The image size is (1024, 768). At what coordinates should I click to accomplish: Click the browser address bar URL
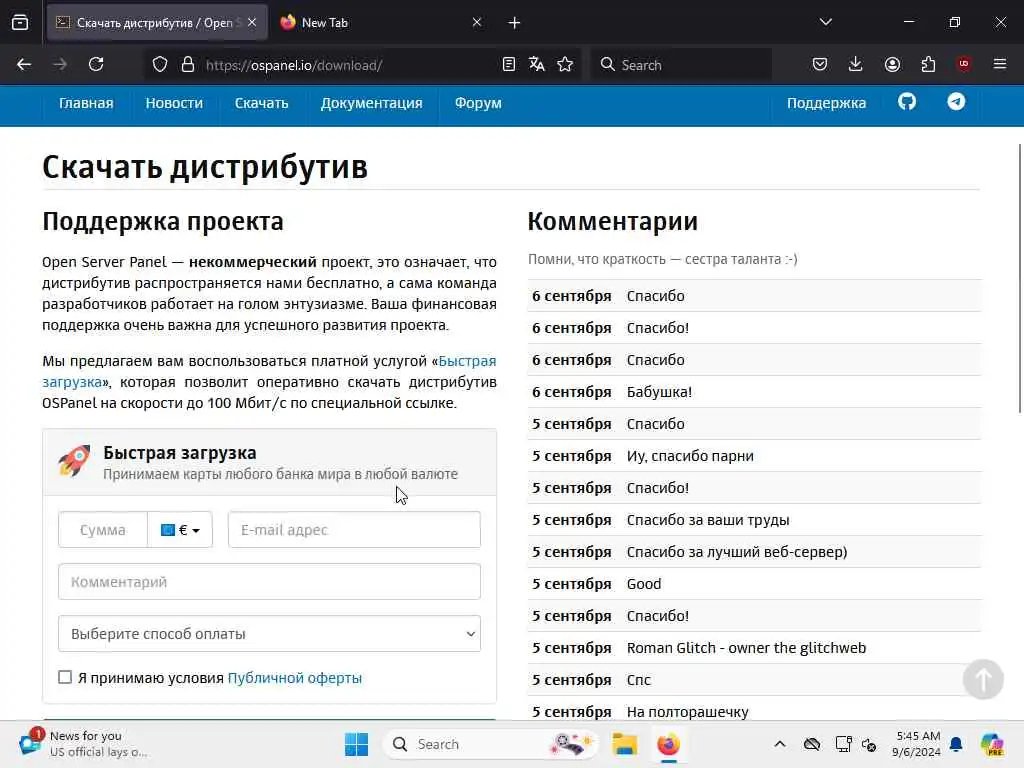(x=294, y=65)
